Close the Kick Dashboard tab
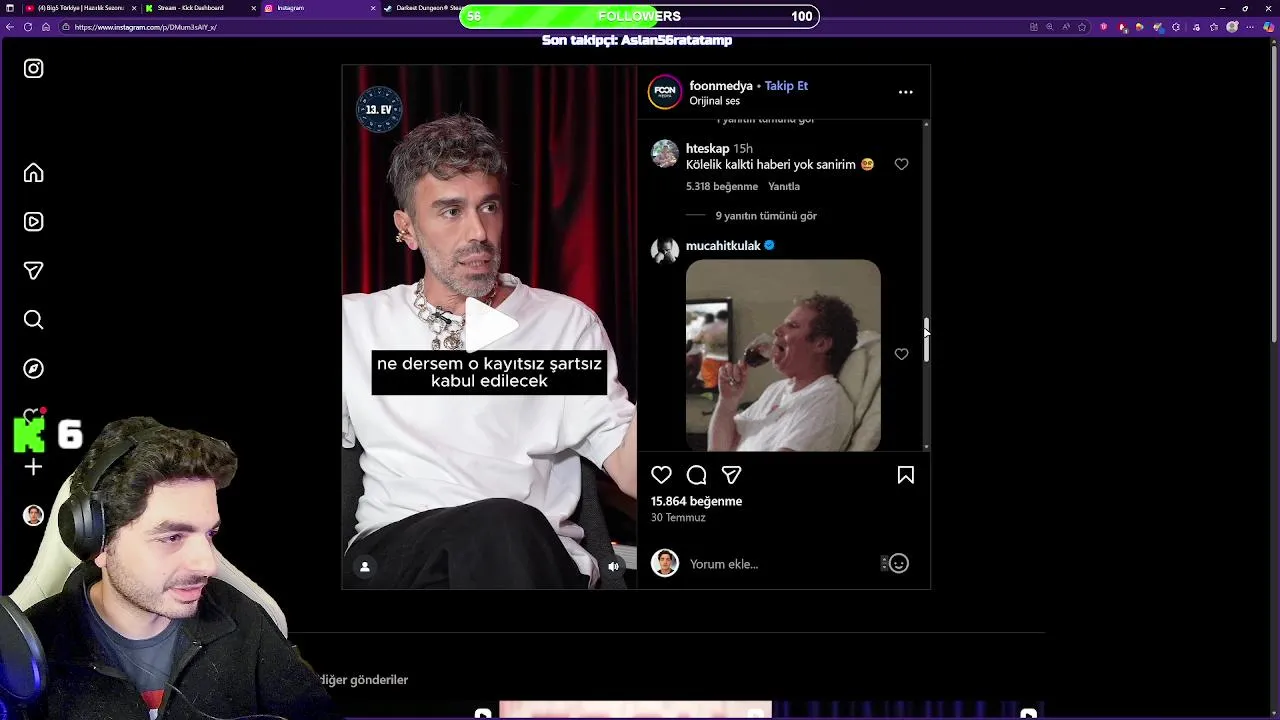 coord(254,8)
